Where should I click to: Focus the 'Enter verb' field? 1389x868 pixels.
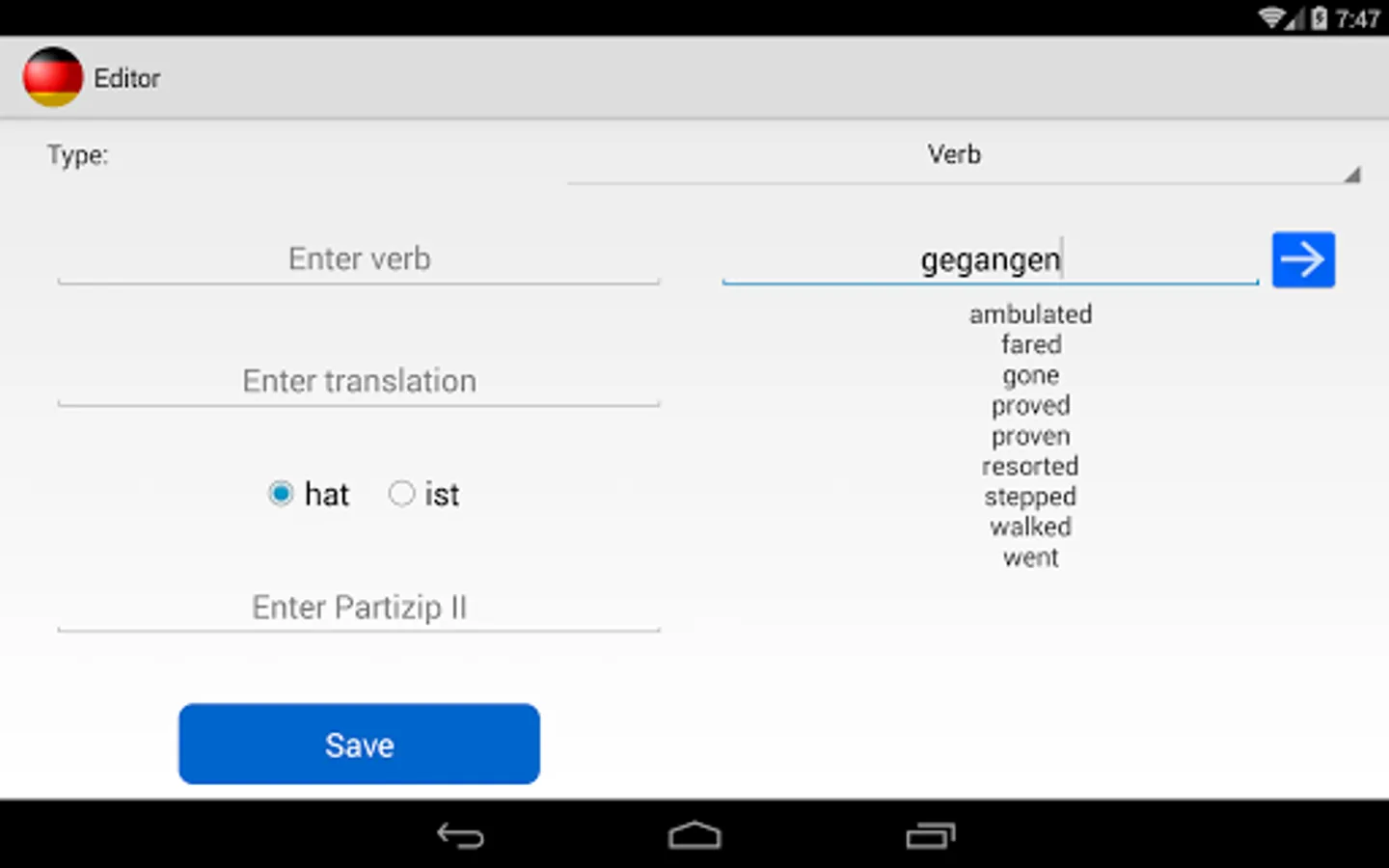359,259
